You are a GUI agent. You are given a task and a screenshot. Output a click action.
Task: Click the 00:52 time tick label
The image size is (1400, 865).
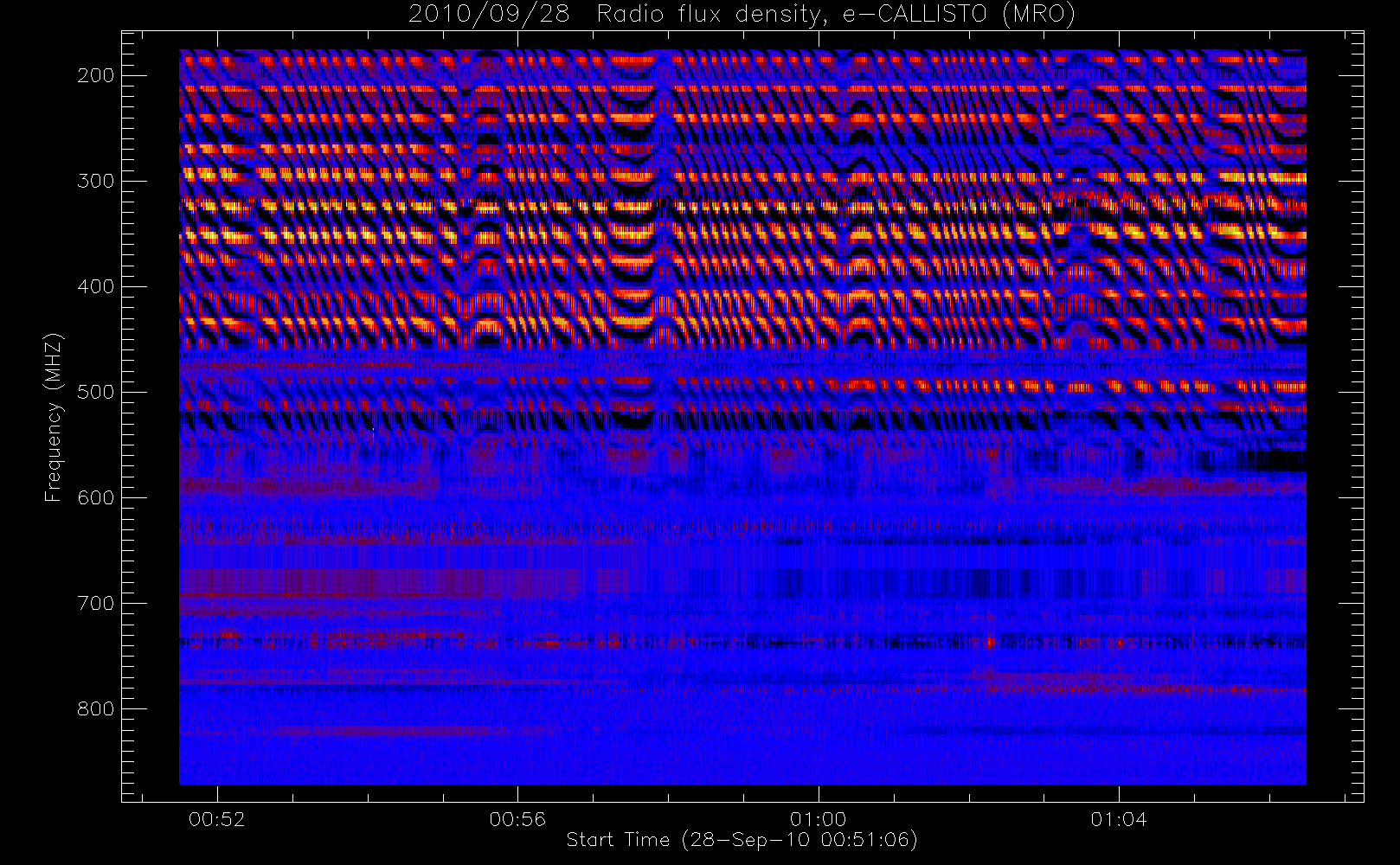point(217,819)
